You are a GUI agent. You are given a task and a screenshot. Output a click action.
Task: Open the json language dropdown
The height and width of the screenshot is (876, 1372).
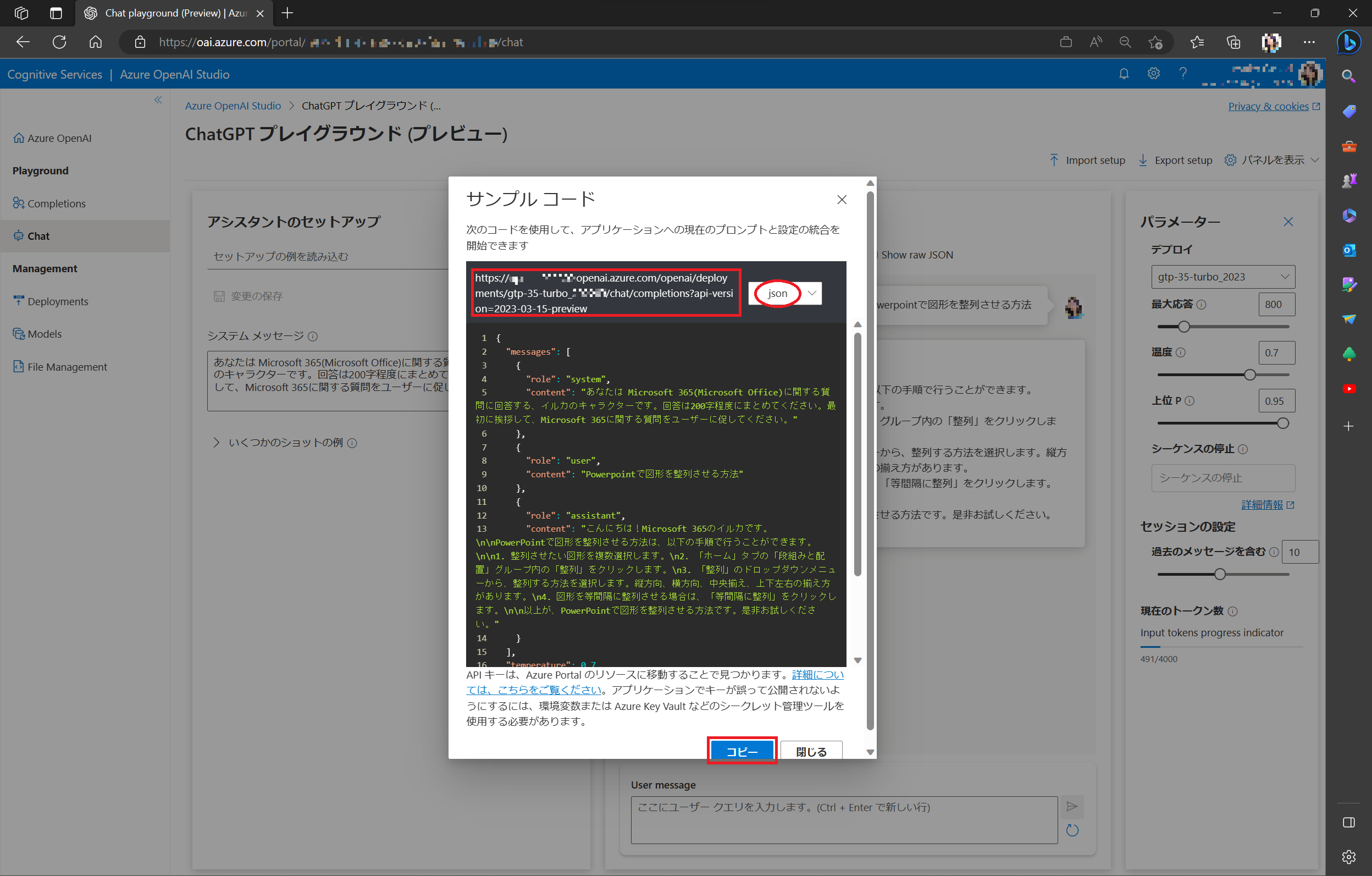784,293
